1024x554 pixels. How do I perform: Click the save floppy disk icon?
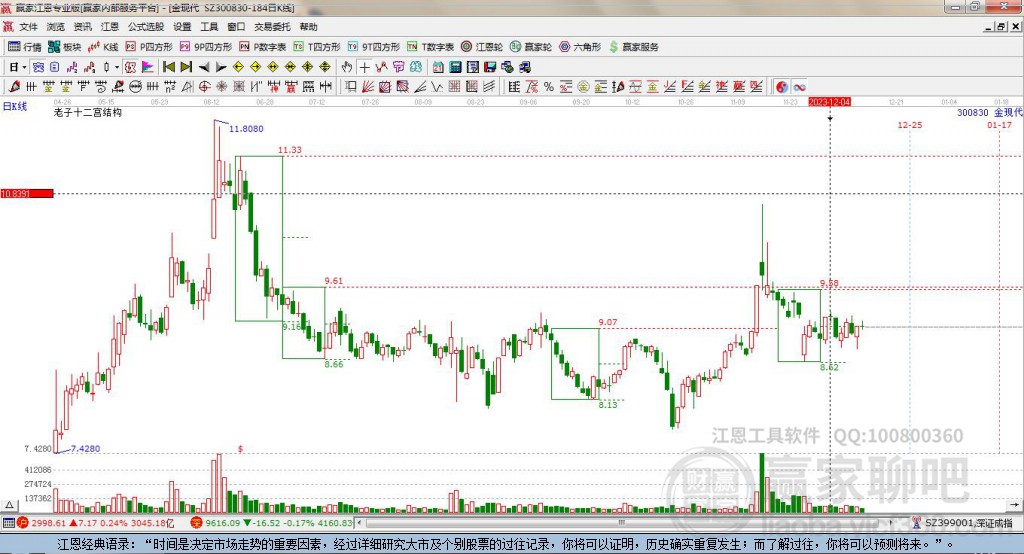pyautogui.click(x=490, y=67)
